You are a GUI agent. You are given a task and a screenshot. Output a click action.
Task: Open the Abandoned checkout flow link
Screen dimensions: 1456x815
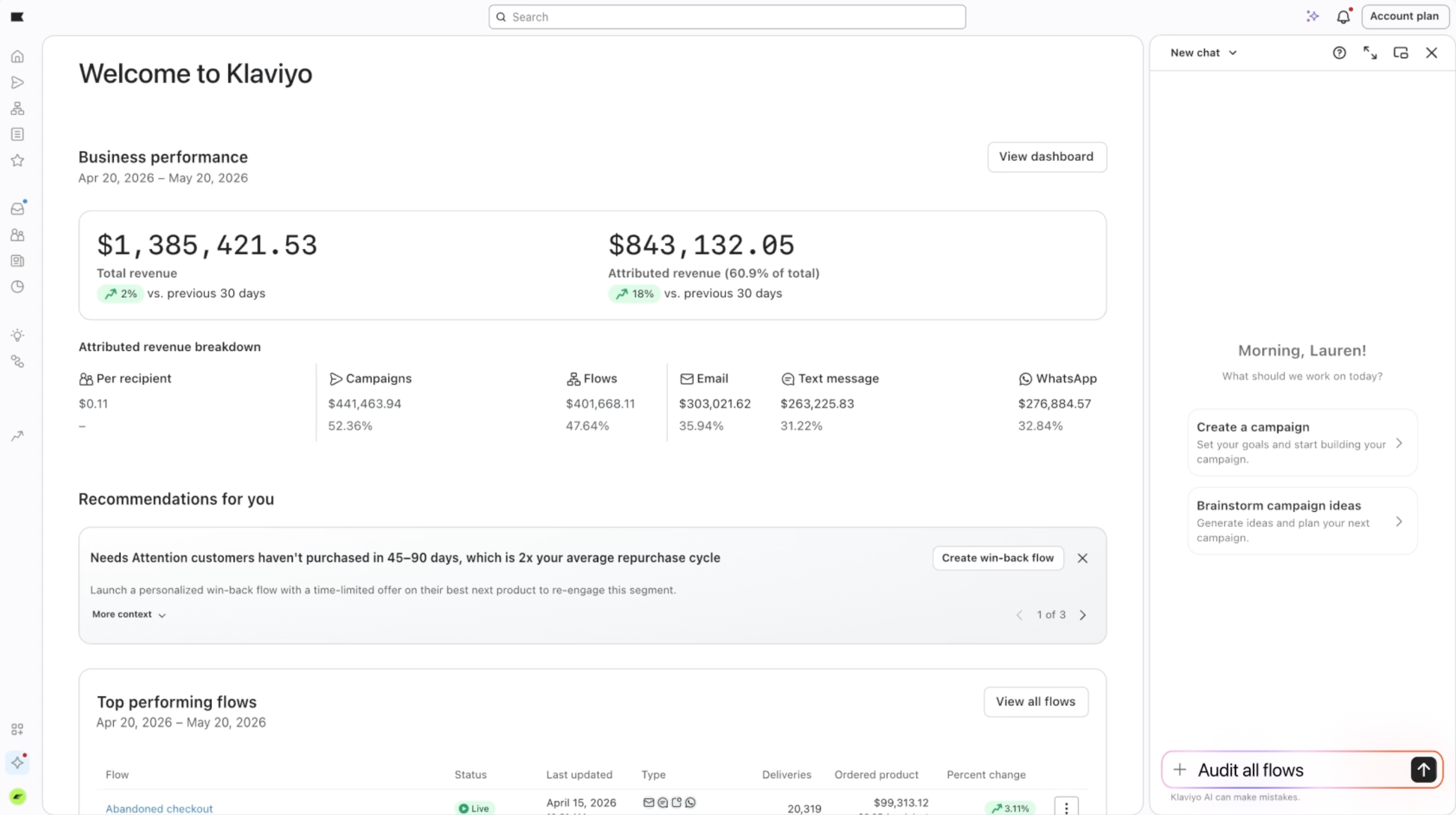click(x=159, y=808)
